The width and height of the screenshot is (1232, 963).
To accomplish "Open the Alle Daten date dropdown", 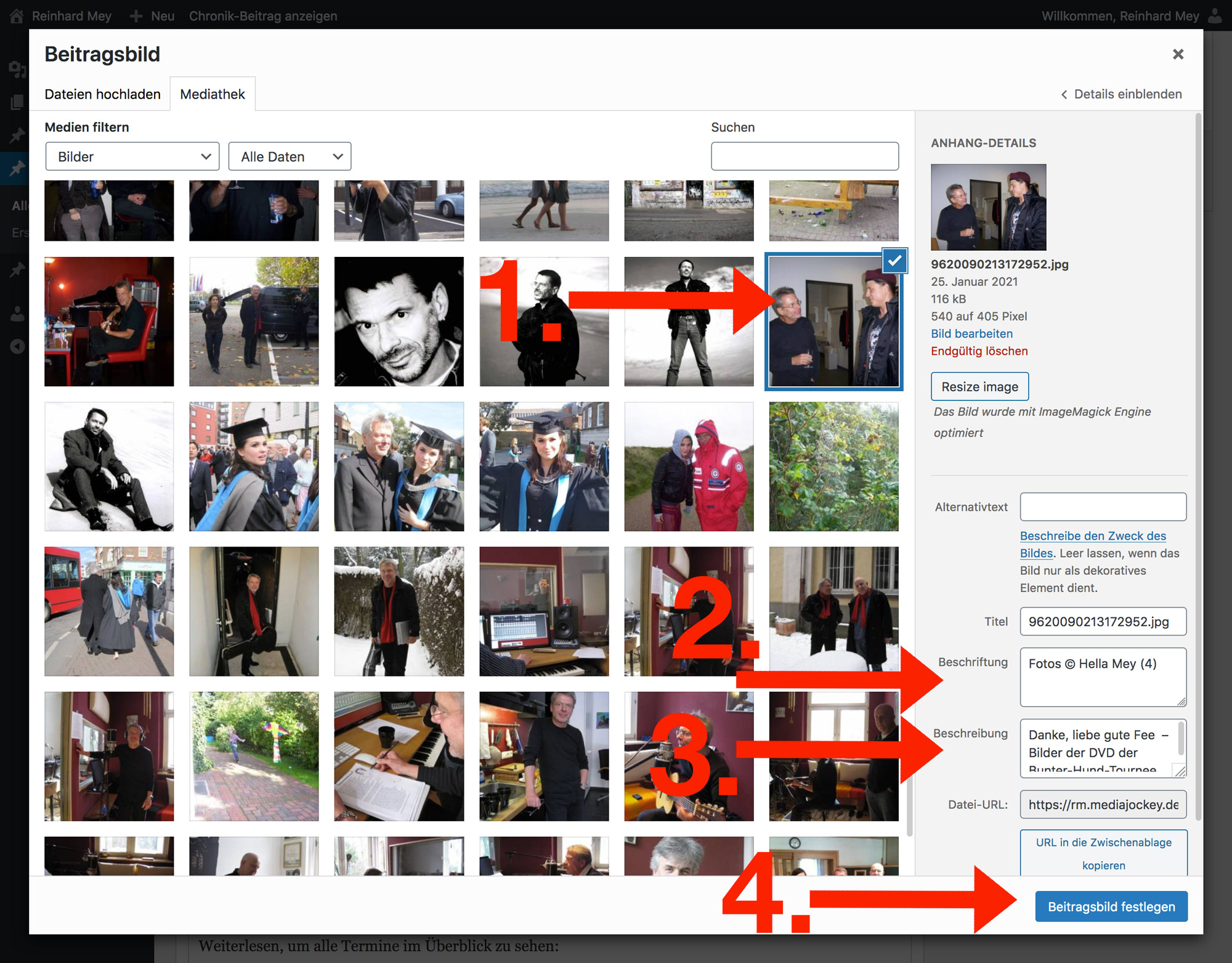I will click(x=290, y=156).
